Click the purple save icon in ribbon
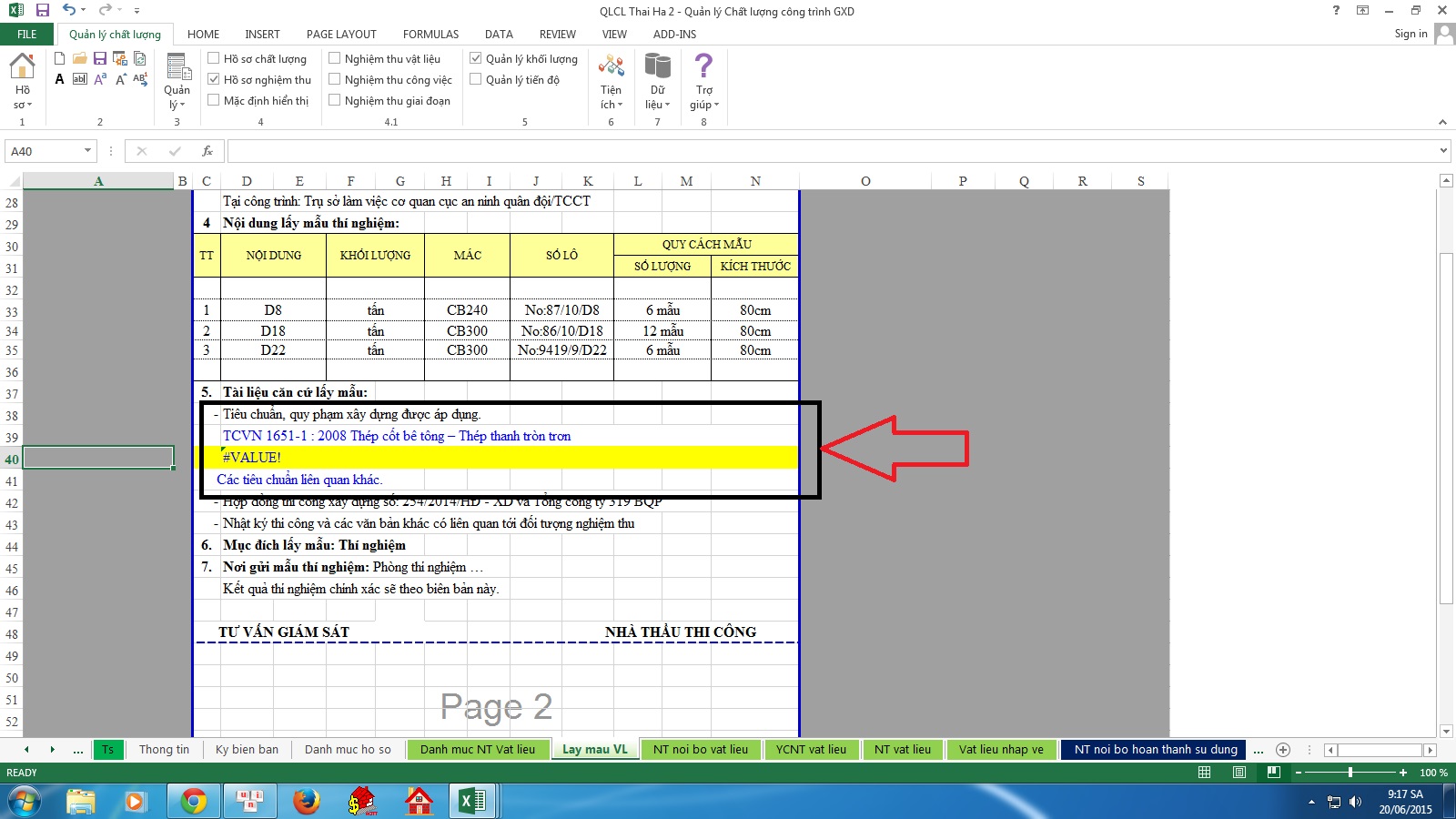Image resolution: width=1456 pixels, height=819 pixels. pos(100,58)
